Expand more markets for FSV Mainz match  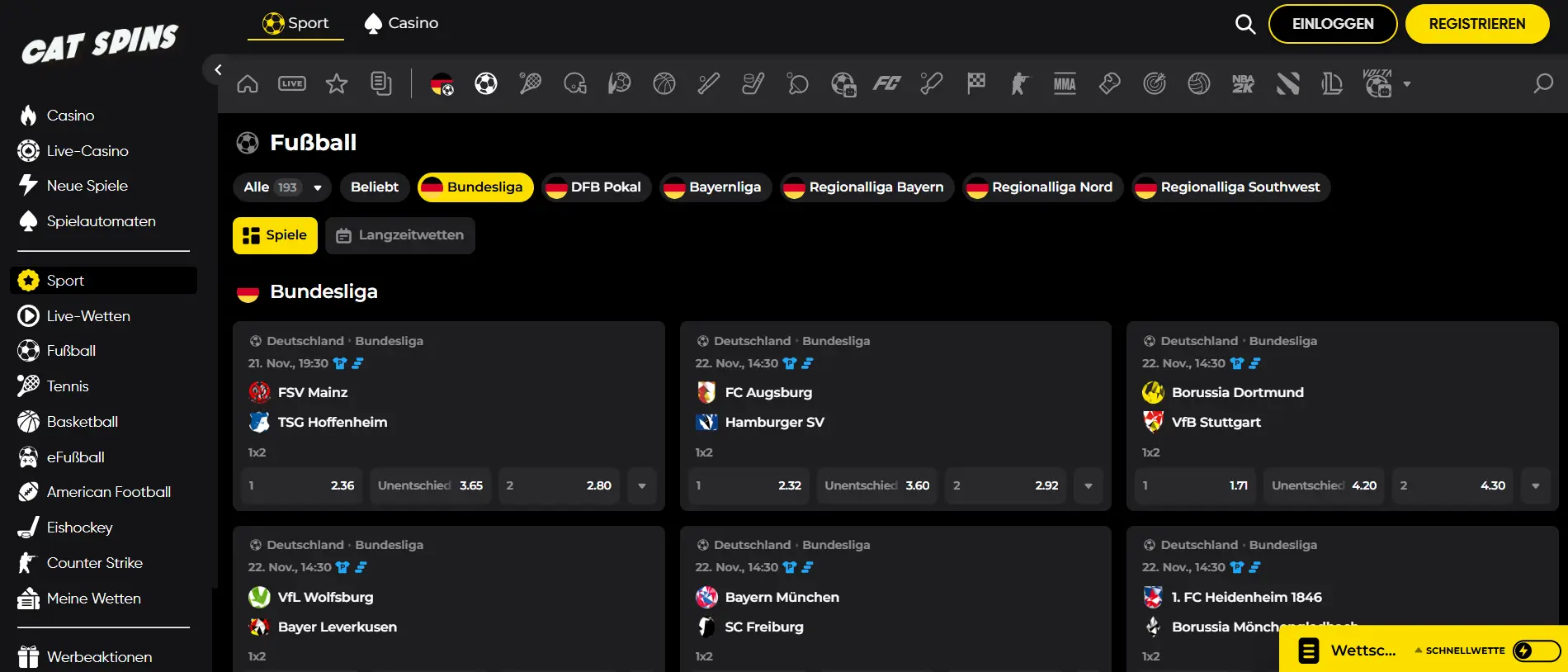coord(642,485)
